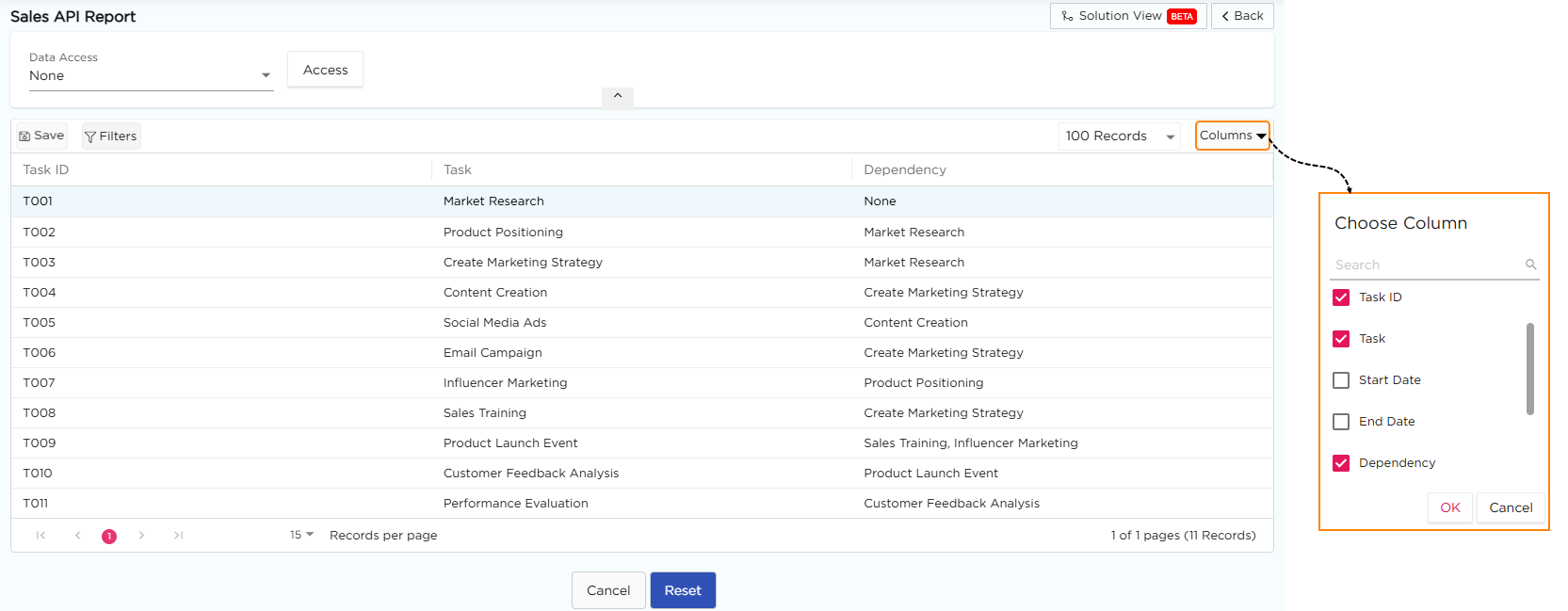
Task: Enable the Start Date column checkbox
Action: coord(1341,380)
